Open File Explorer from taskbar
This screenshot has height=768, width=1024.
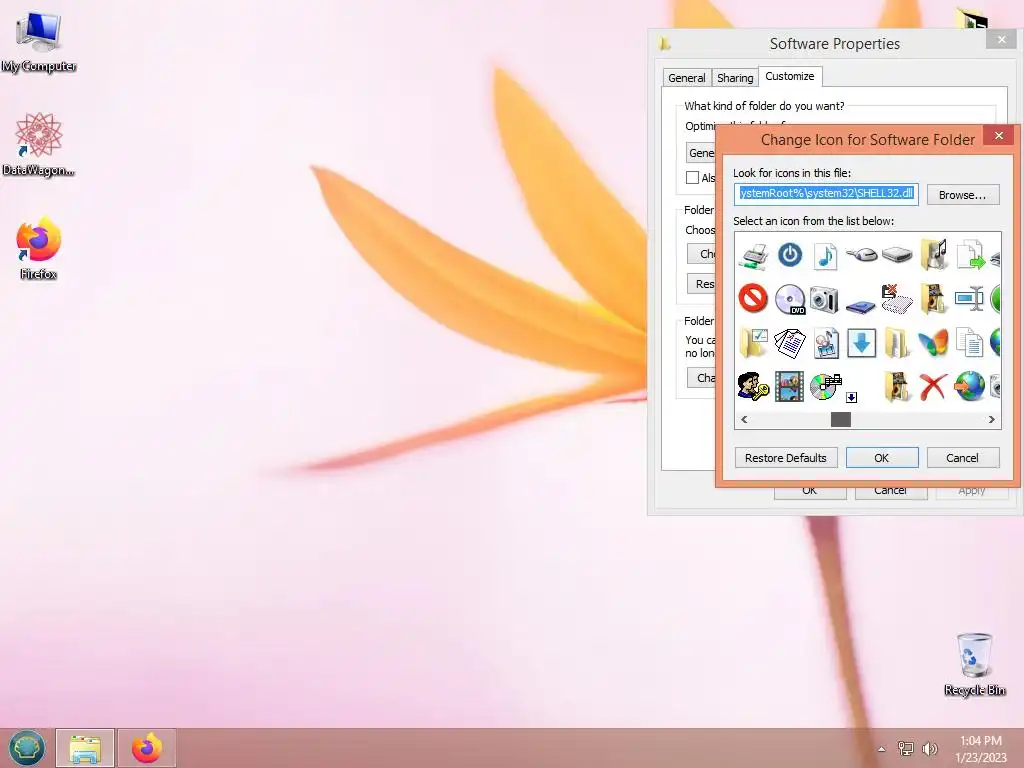pos(85,748)
